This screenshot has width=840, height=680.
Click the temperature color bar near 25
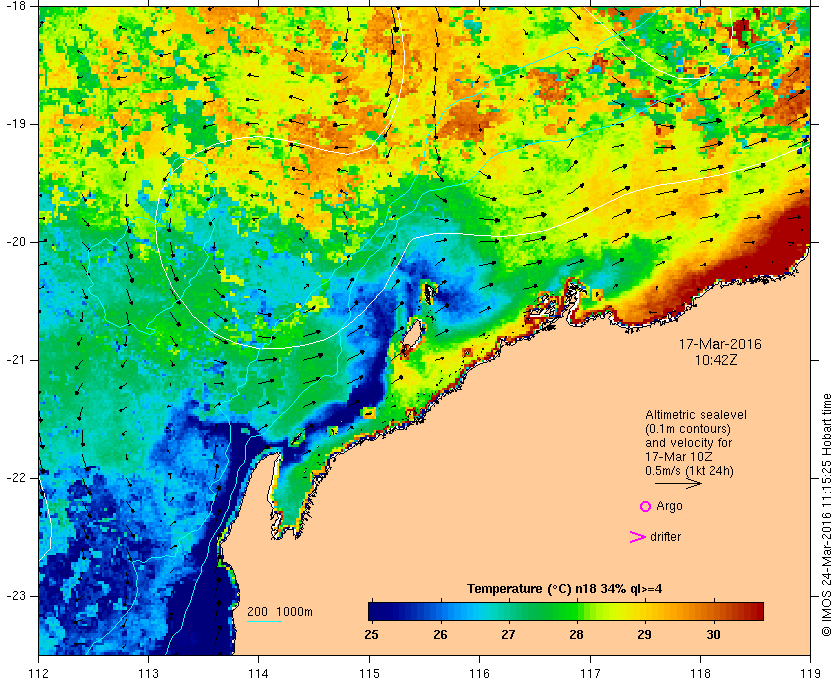[x=373, y=611]
